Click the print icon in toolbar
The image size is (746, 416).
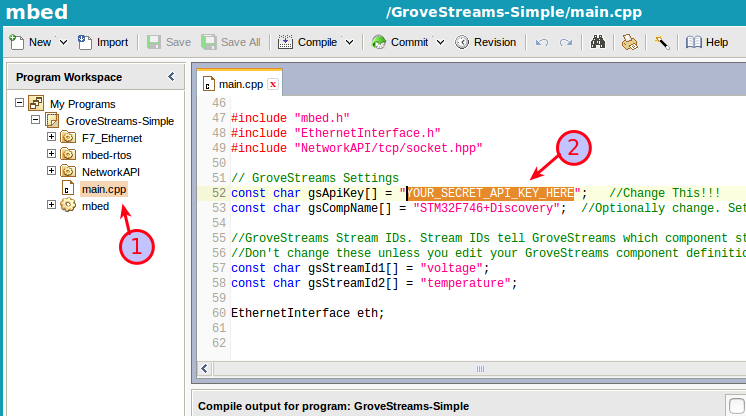click(x=629, y=42)
